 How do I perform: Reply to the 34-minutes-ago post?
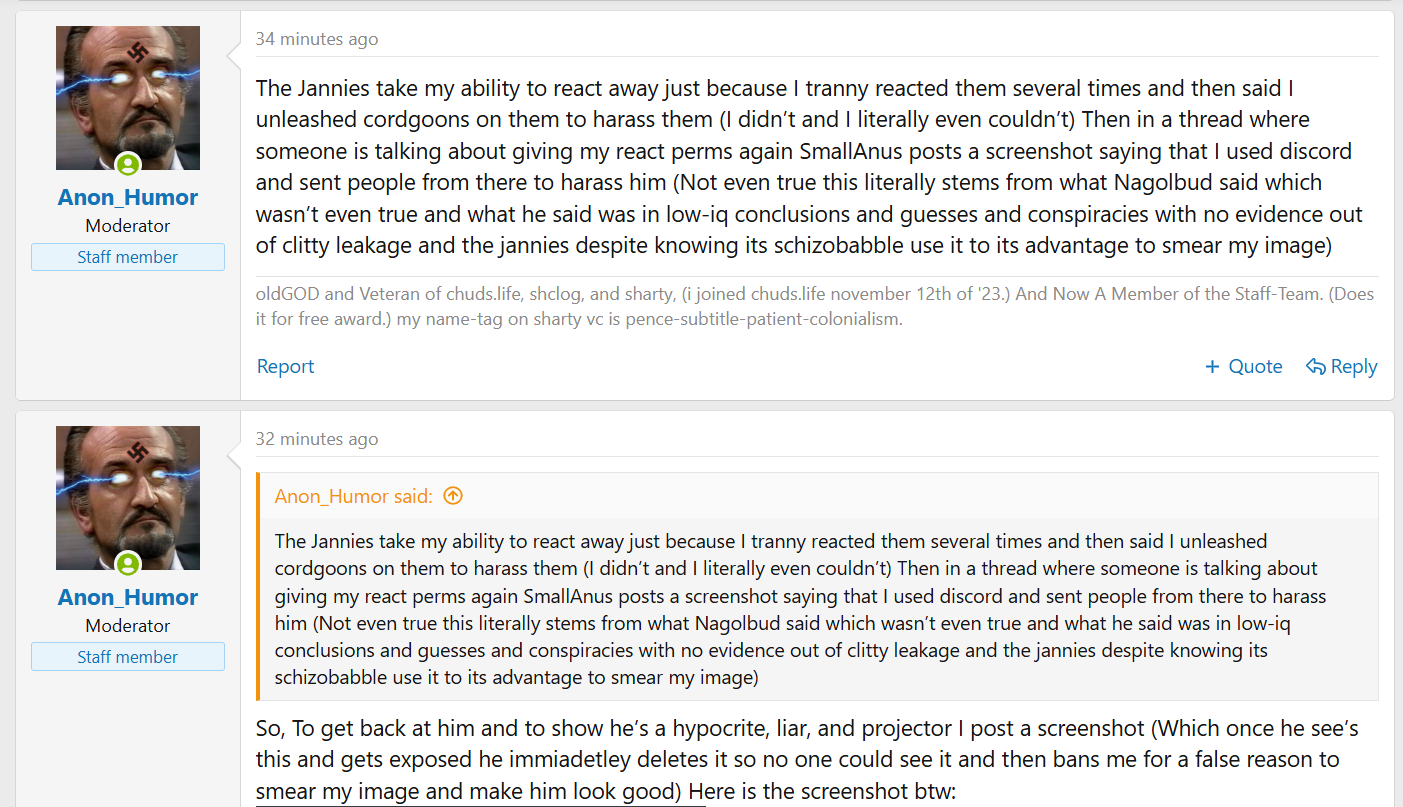pyautogui.click(x=1342, y=367)
